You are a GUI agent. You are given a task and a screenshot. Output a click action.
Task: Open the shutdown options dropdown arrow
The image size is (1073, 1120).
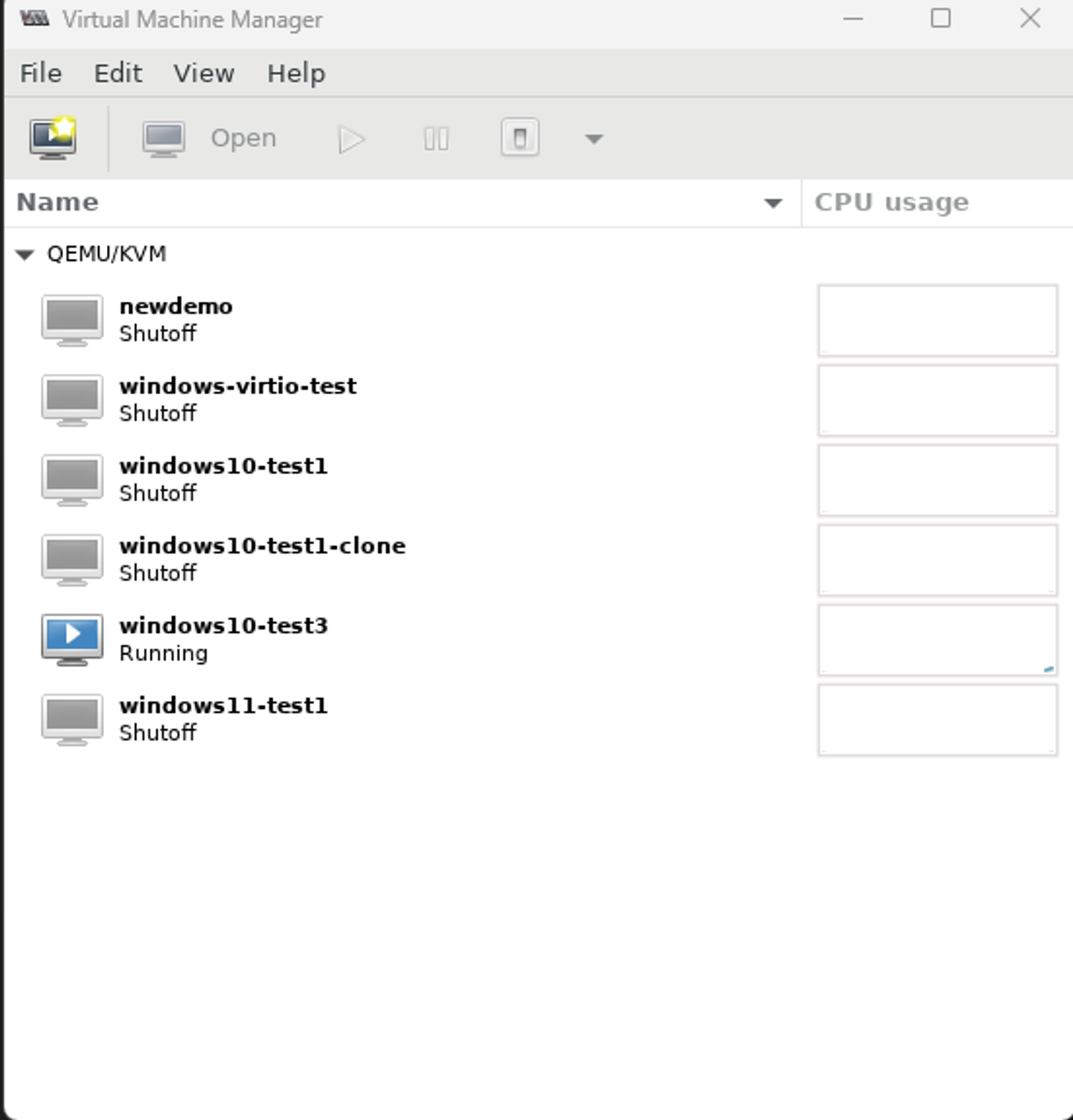click(x=593, y=139)
